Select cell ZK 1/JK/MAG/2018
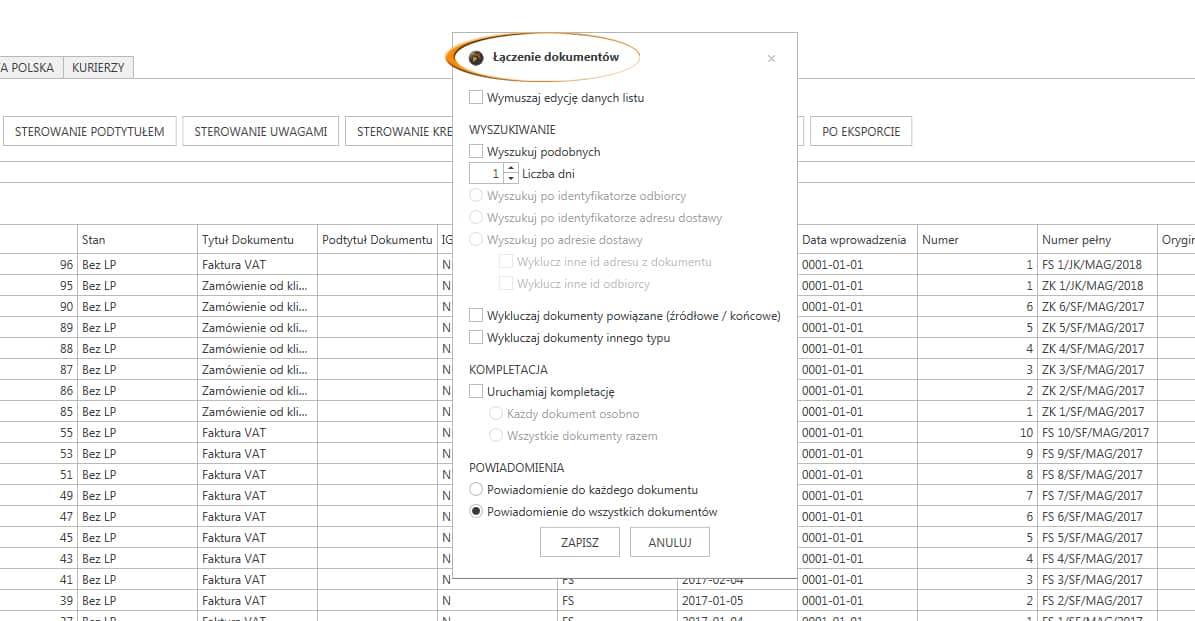This screenshot has width=1195, height=621. click(1097, 286)
